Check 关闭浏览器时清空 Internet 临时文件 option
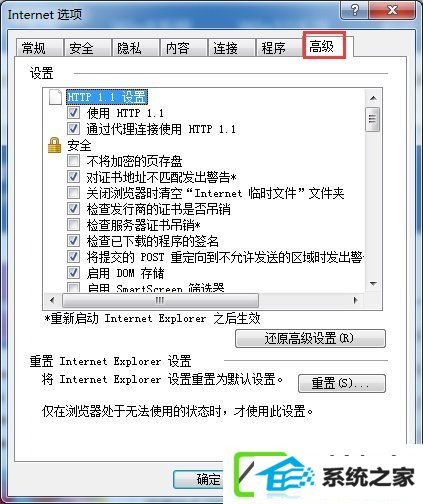This screenshot has width=423, height=504. coord(73,193)
